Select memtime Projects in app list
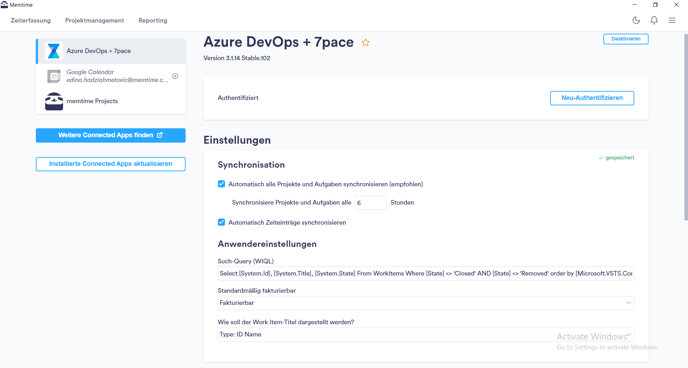The image size is (688, 368). (111, 101)
